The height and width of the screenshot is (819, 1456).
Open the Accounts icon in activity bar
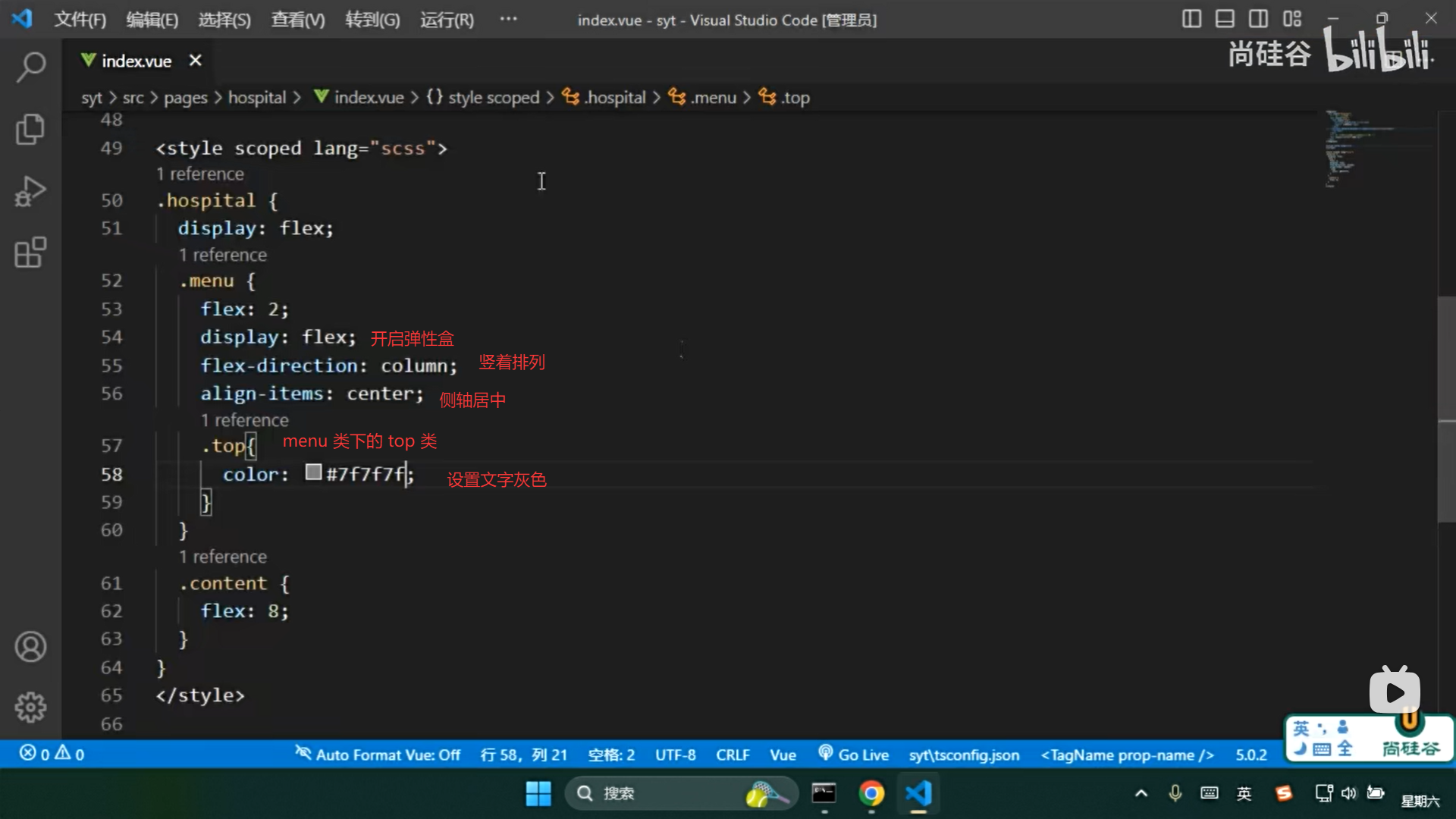[30, 647]
